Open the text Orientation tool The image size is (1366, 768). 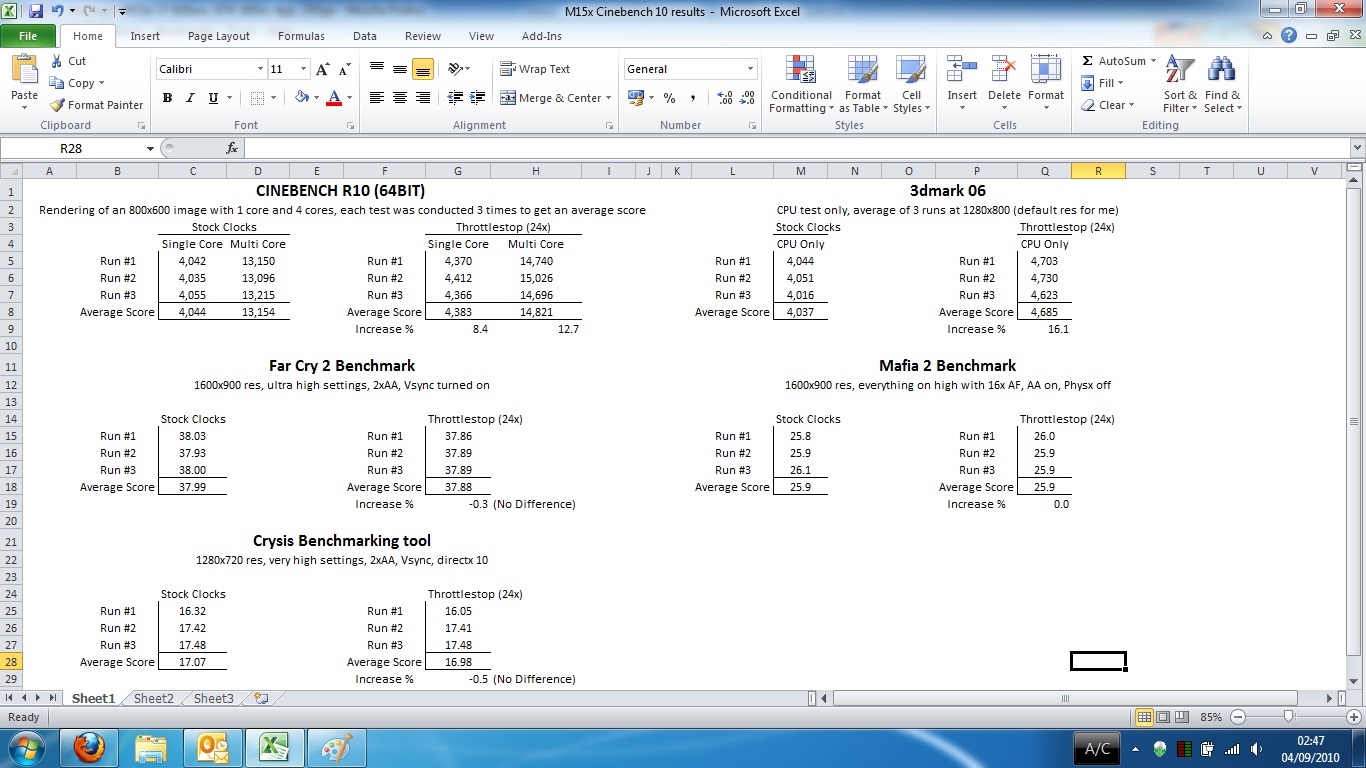[x=459, y=69]
